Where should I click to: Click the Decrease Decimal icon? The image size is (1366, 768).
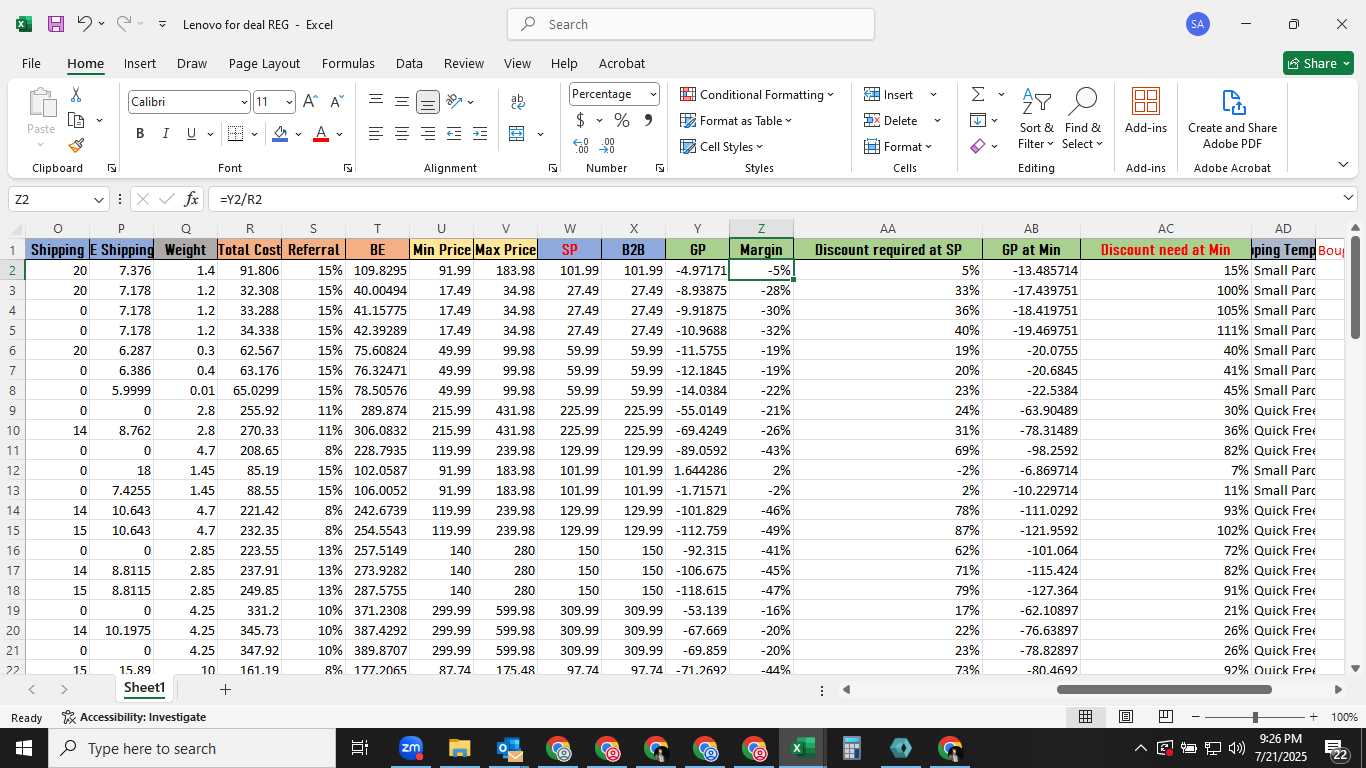[608, 146]
